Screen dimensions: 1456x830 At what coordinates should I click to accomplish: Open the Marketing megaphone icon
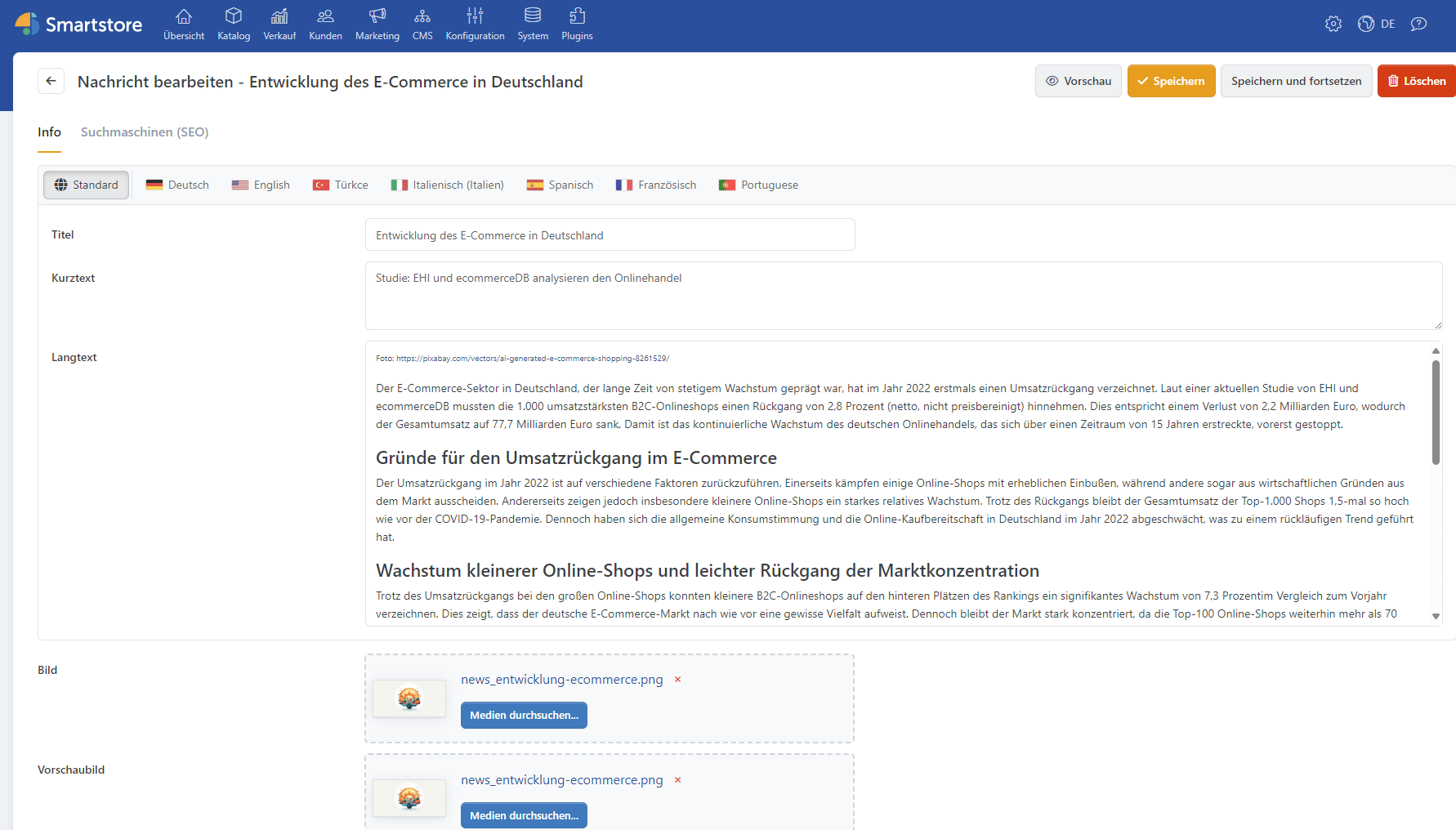tap(377, 16)
